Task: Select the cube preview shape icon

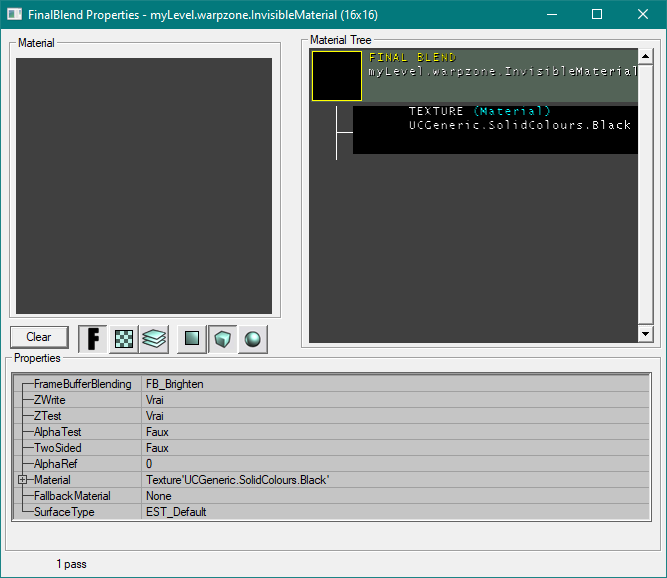Action: [x=222, y=339]
